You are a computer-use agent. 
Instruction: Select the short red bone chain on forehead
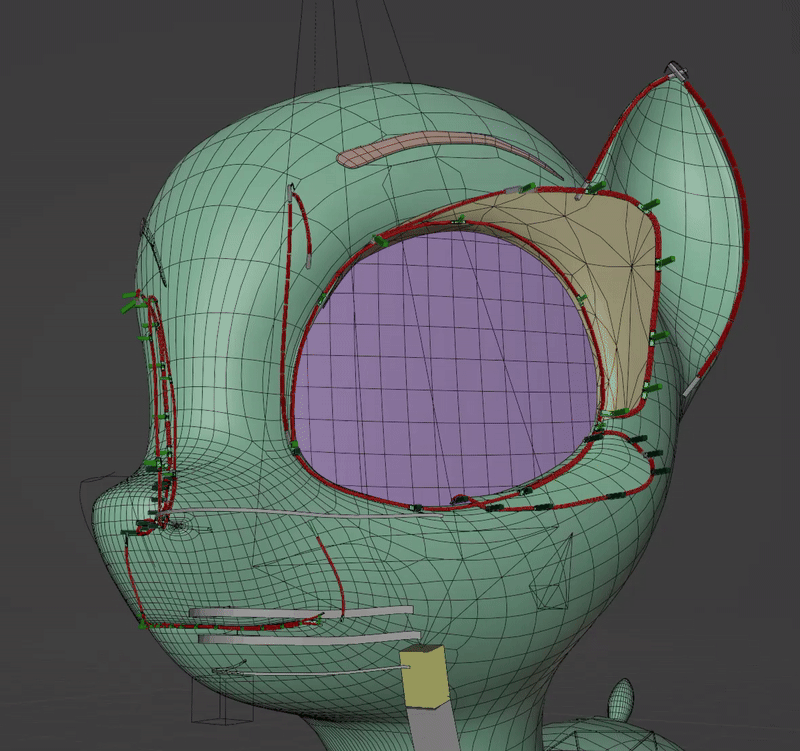click(x=300, y=226)
